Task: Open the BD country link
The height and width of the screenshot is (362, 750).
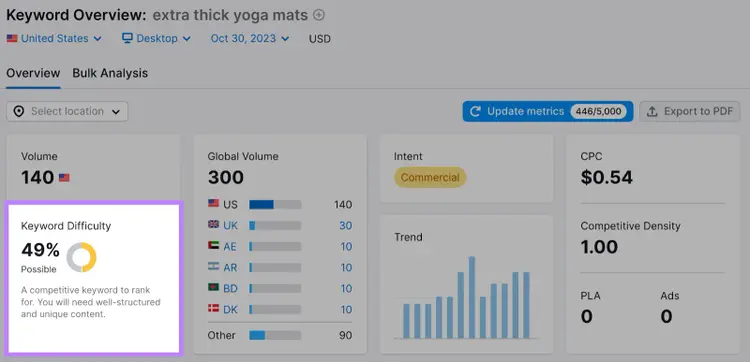Action: [231, 289]
